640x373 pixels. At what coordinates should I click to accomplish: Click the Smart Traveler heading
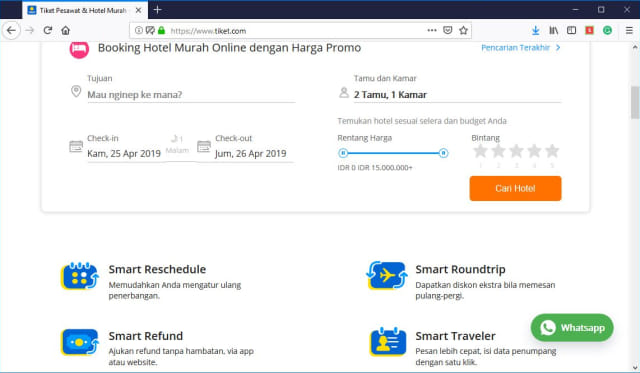click(x=456, y=336)
